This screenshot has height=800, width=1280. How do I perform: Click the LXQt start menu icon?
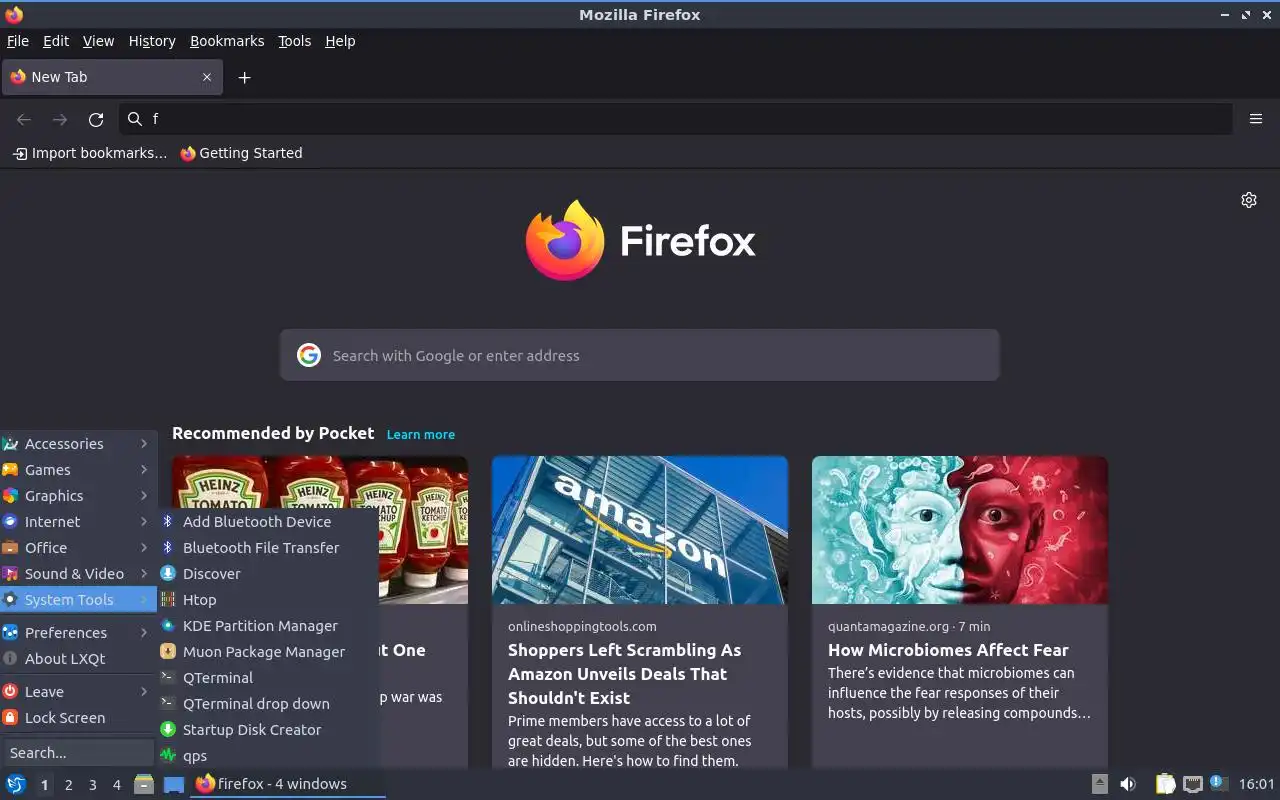click(16, 784)
